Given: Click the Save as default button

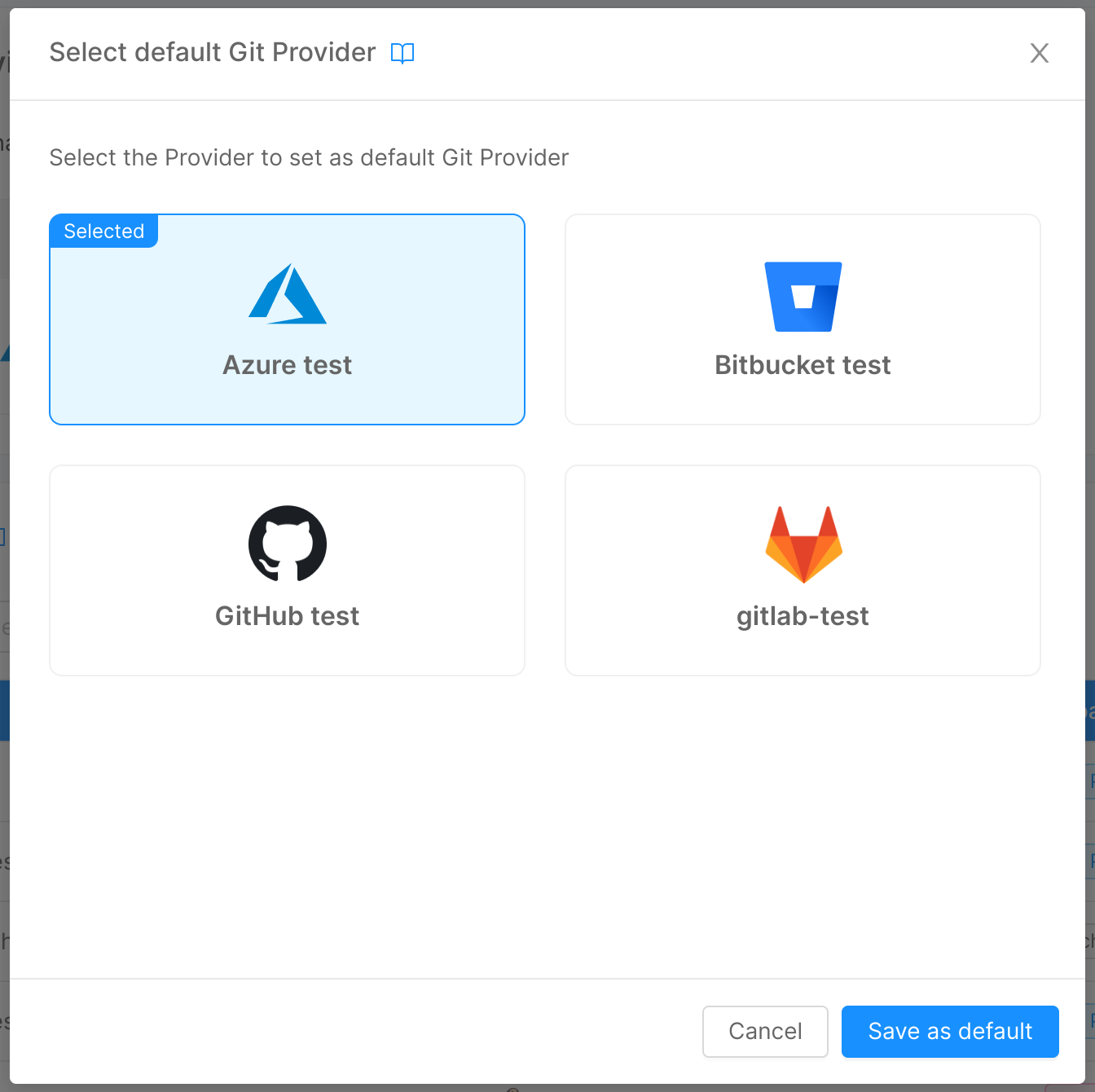Looking at the screenshot, I should pos(949,1031).
